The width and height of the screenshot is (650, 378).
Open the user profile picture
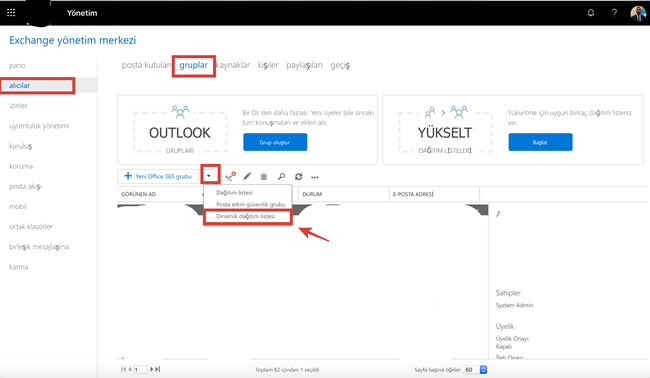(x=638, y=13)
